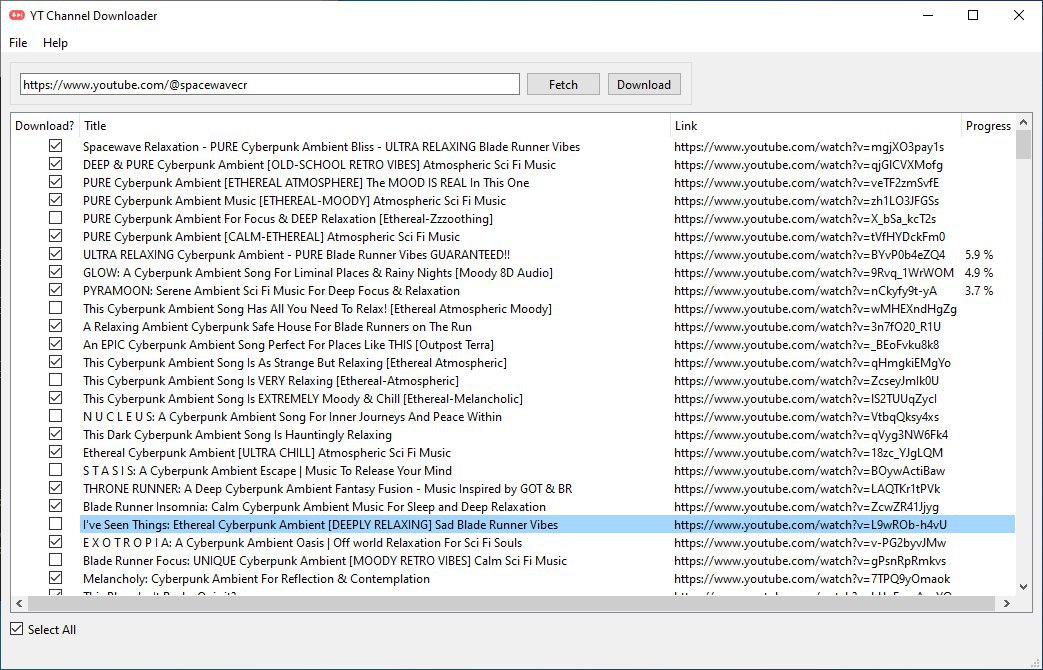1043x670 pixels.
Task: Open the Help menu
Action: (x=55, y=43)
